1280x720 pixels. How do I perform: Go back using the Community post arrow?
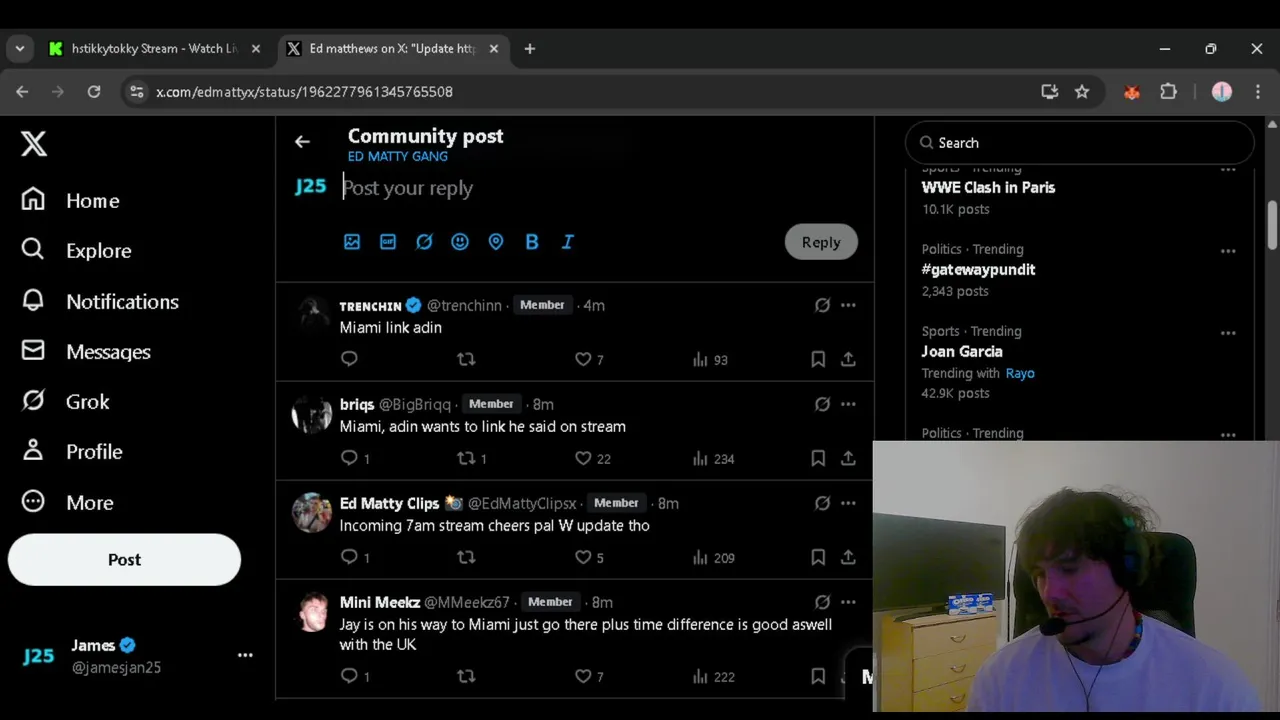tap(302, 142)
